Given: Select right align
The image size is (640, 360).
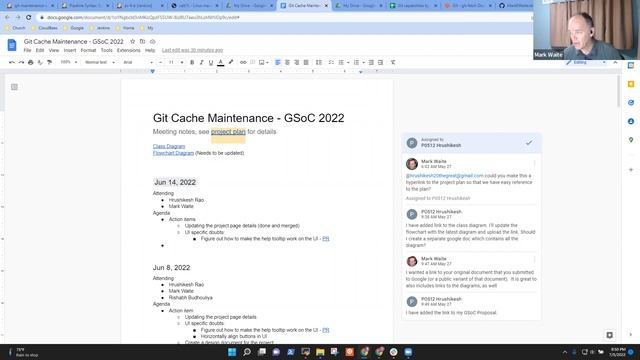Looking at the screenshot, I should point(296,62).
